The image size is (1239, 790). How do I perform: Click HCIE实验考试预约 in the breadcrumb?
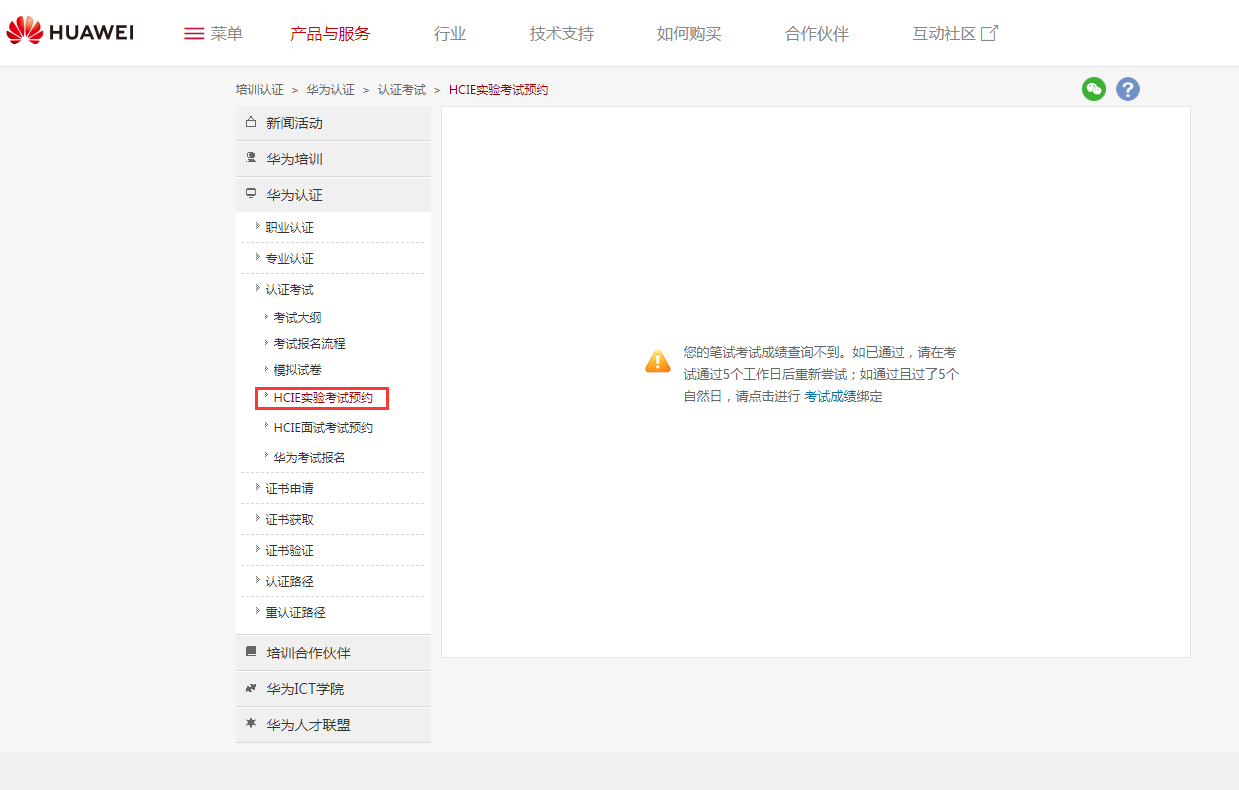tap(499, 90)
